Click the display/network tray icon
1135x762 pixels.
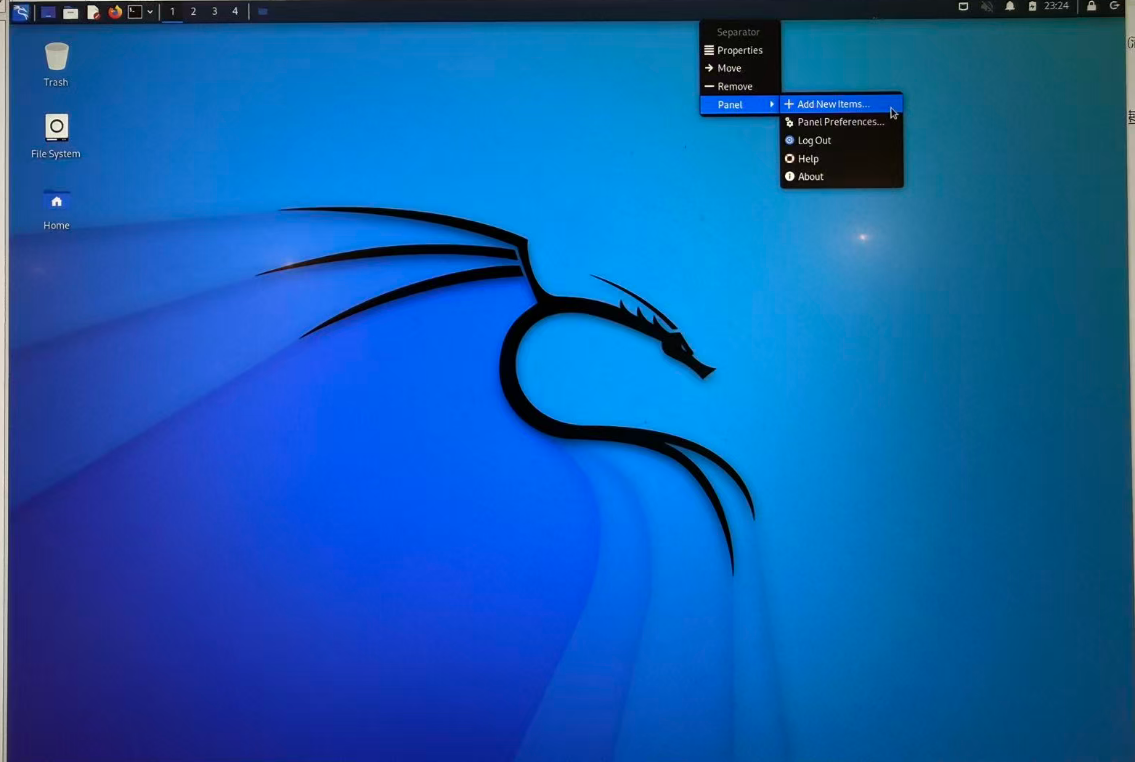(963, 7)
